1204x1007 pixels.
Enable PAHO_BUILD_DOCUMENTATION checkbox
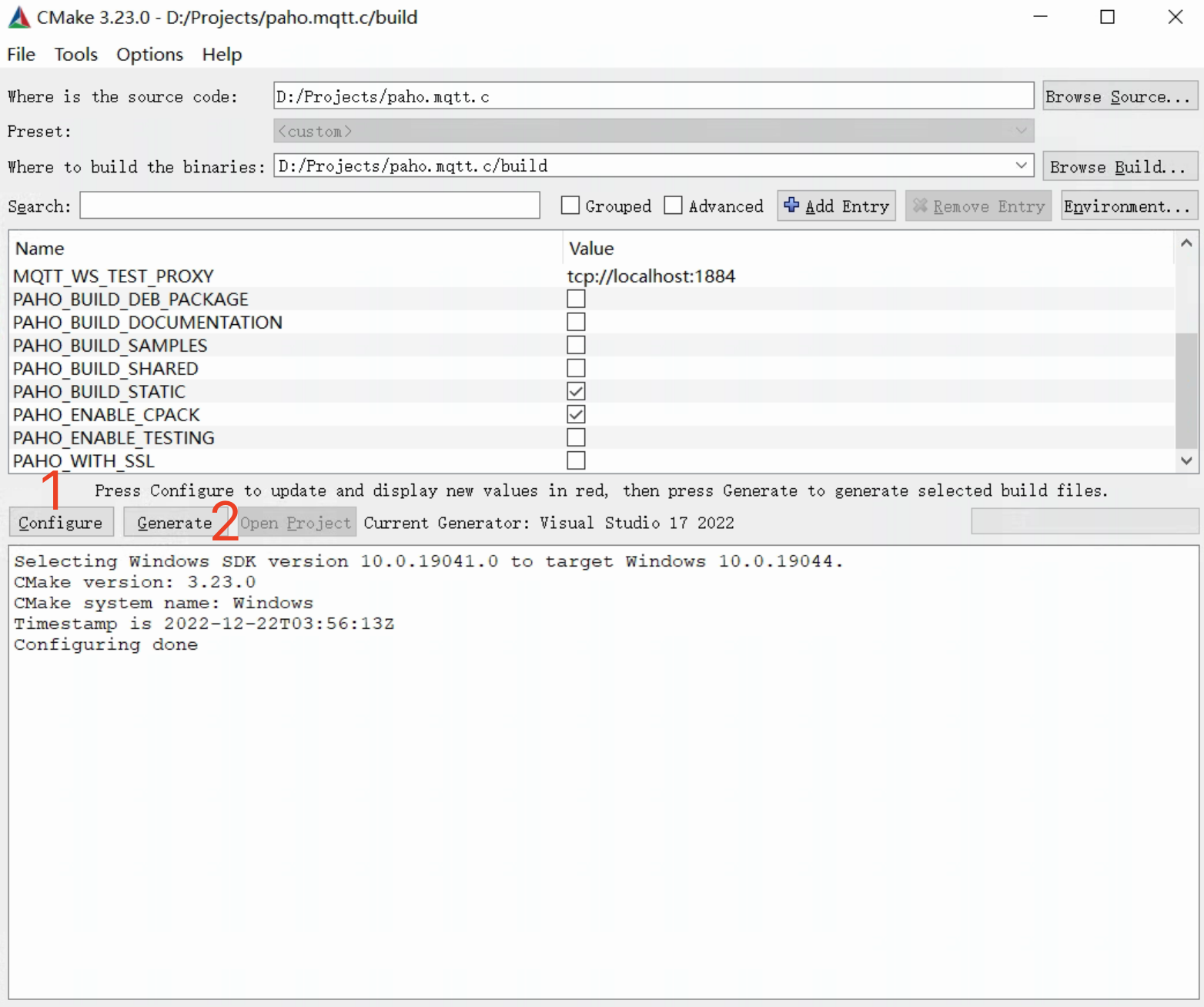coord(576,322)
